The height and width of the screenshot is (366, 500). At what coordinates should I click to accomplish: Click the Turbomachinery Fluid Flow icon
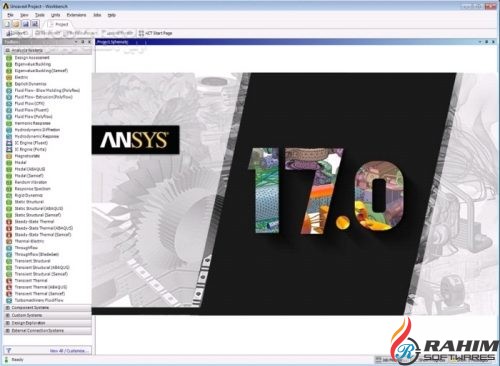(x=9, y=300)
